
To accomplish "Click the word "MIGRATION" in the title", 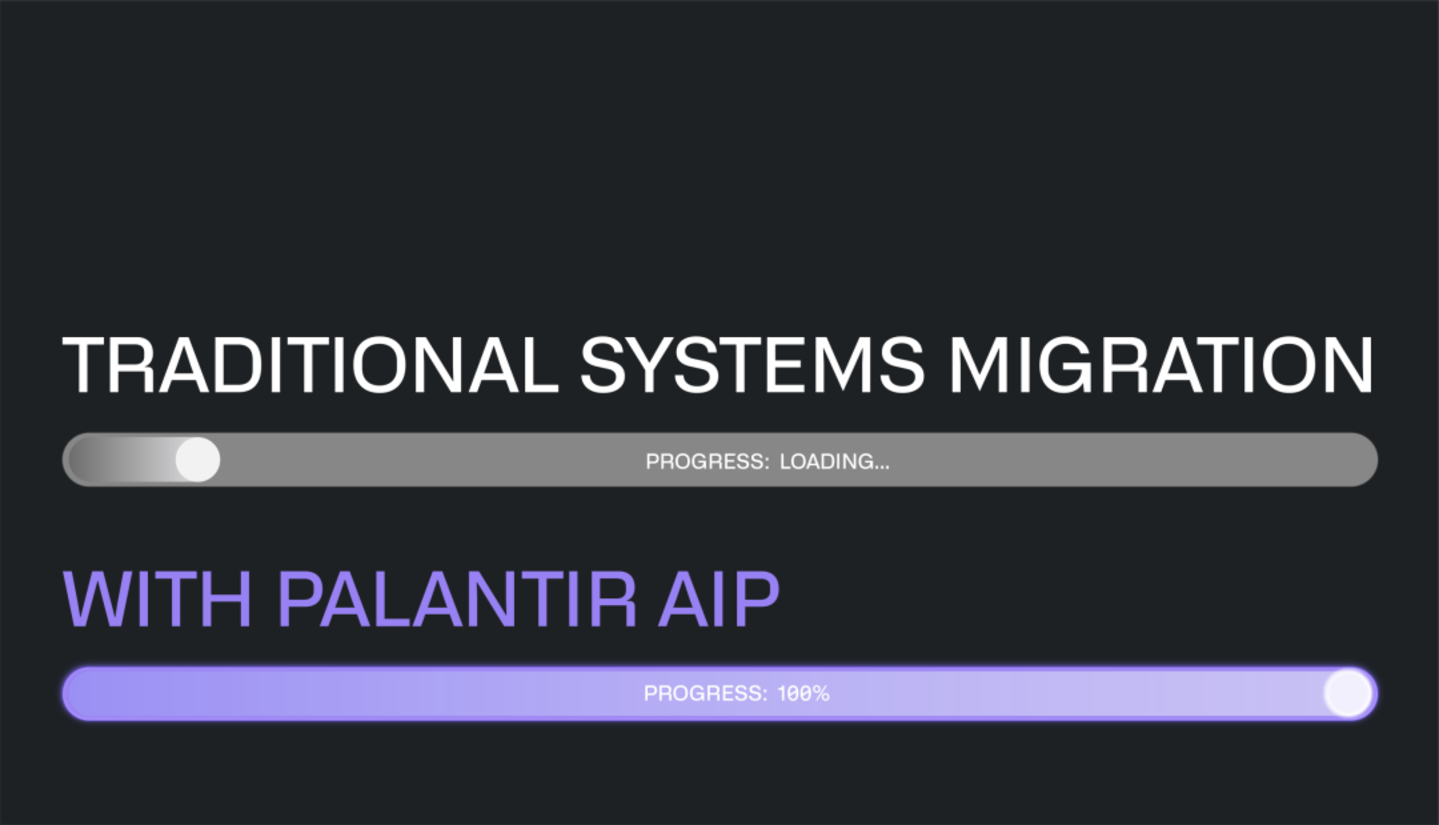I will (1161, 365).
